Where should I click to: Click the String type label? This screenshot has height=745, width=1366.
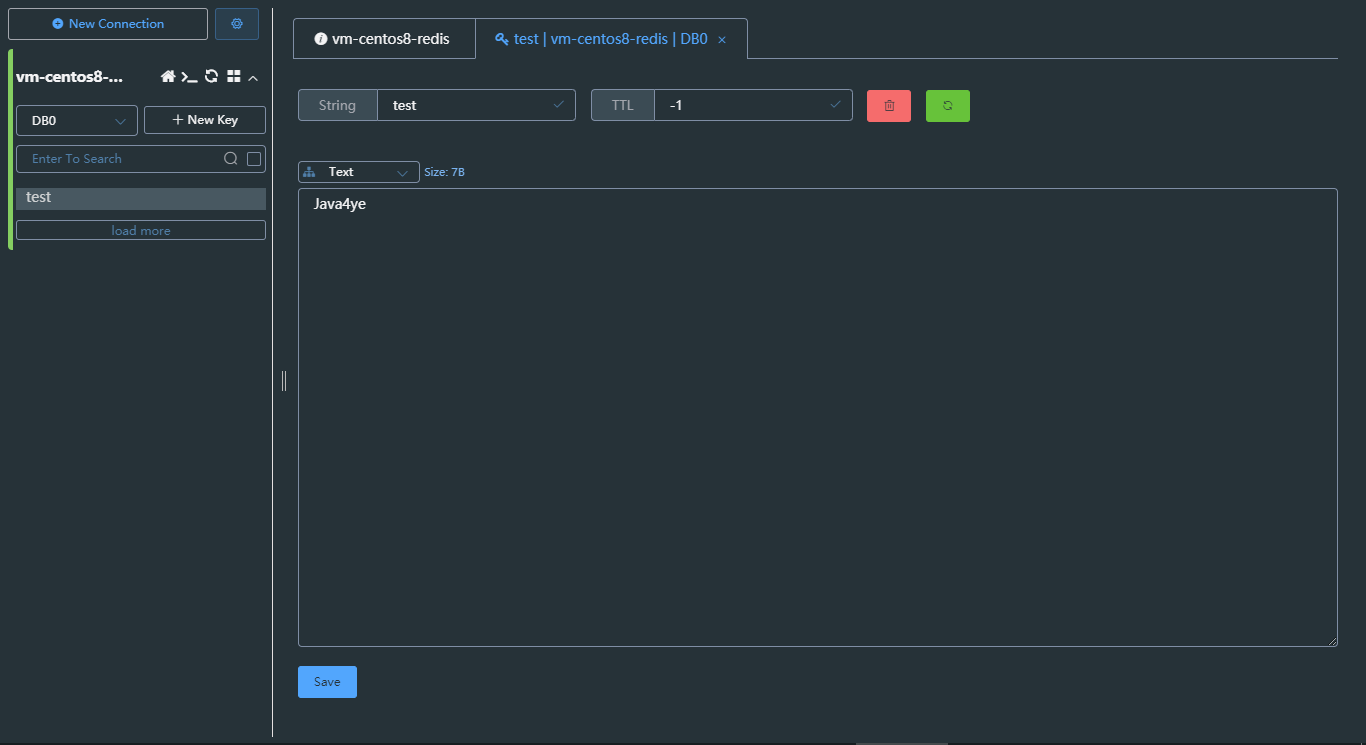click(338, 105)
